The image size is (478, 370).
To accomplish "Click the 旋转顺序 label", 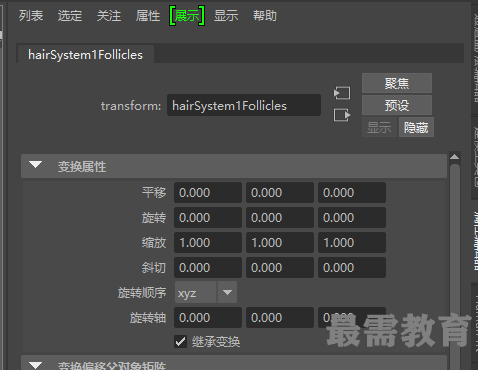I will [x=142, y=293].
